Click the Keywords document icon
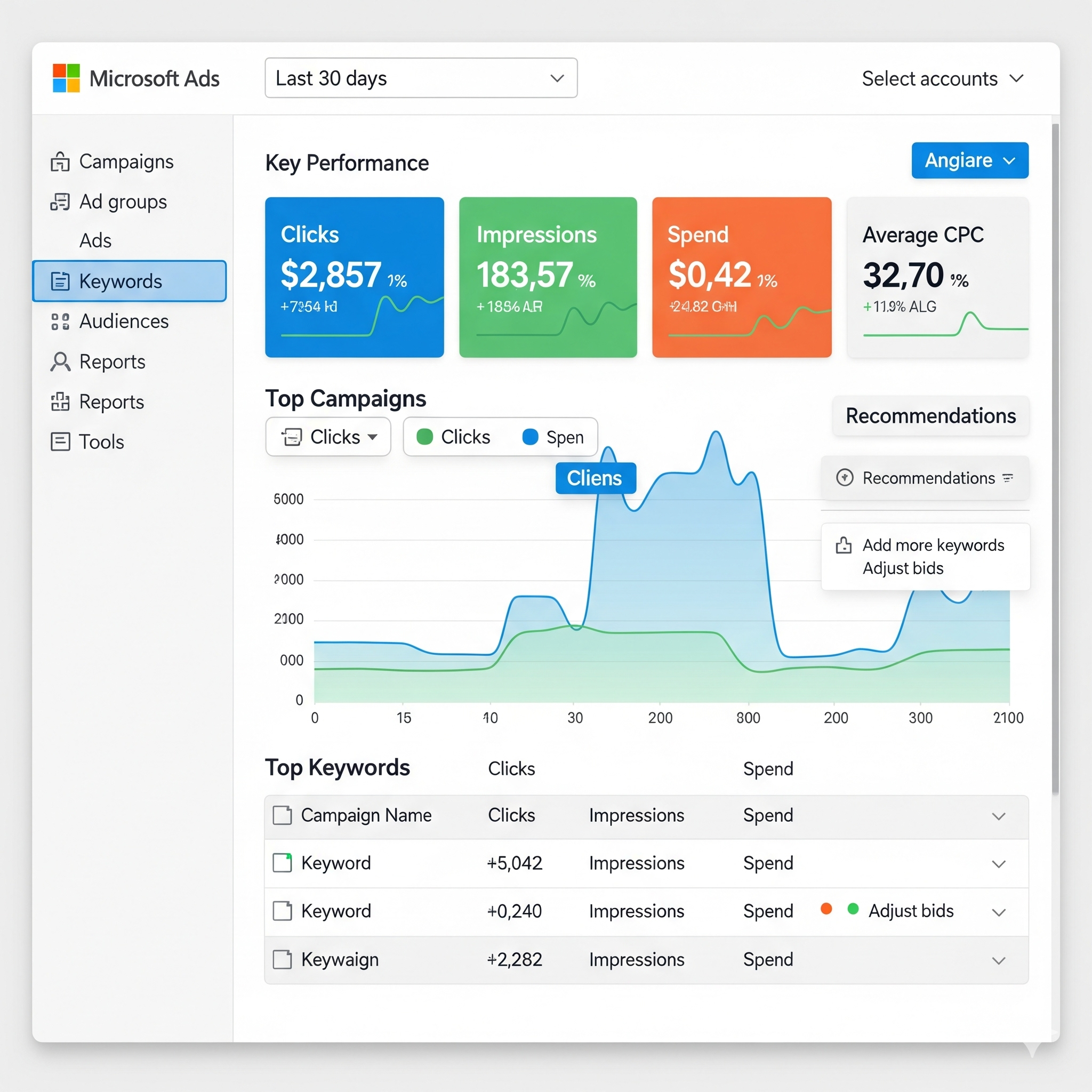Viewport: 1092px width, 1092px height. point(60,281)
